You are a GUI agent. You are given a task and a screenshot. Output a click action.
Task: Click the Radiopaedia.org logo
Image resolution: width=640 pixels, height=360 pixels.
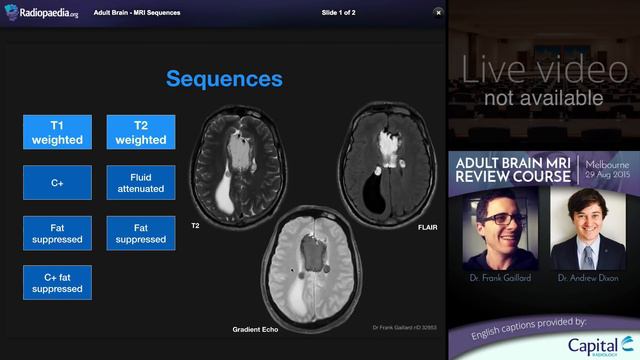(41, 12)
